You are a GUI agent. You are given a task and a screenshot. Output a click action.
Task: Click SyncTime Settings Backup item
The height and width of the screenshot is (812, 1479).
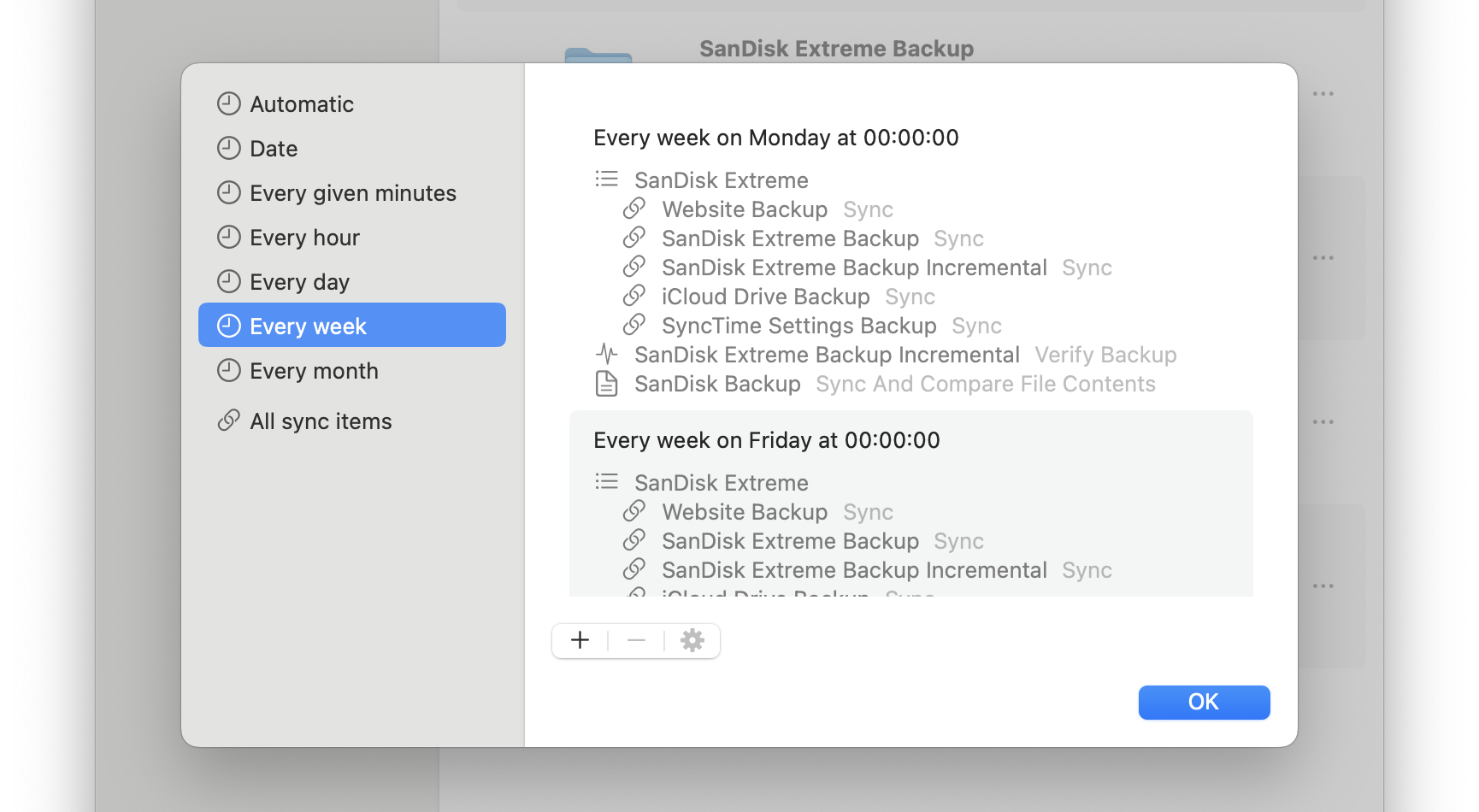(x=798, y=326)
